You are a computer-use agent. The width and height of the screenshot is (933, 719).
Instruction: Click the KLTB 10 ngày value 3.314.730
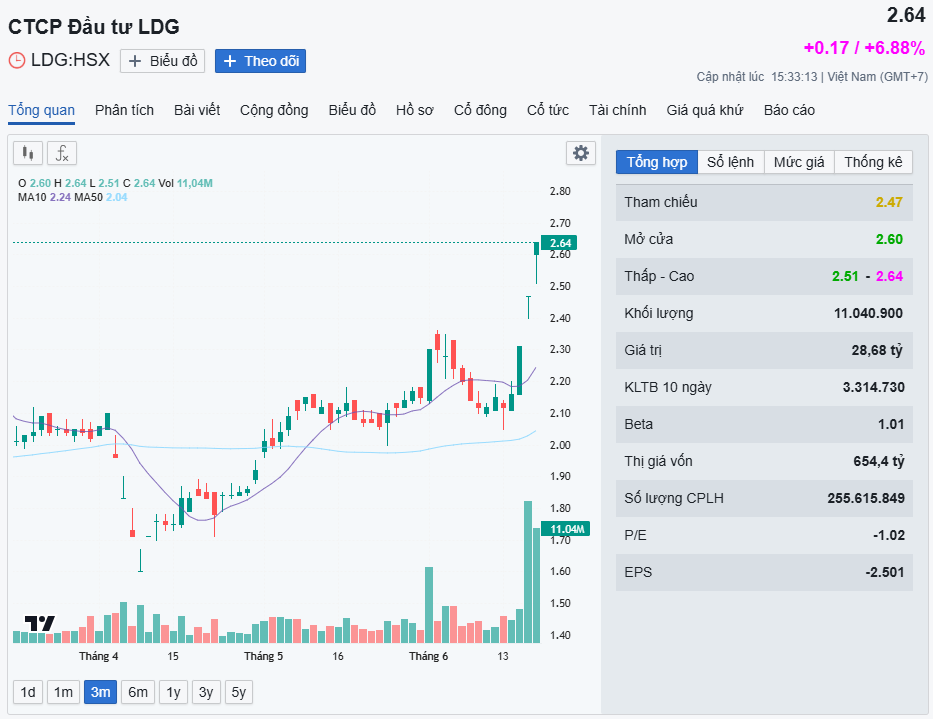873,387
